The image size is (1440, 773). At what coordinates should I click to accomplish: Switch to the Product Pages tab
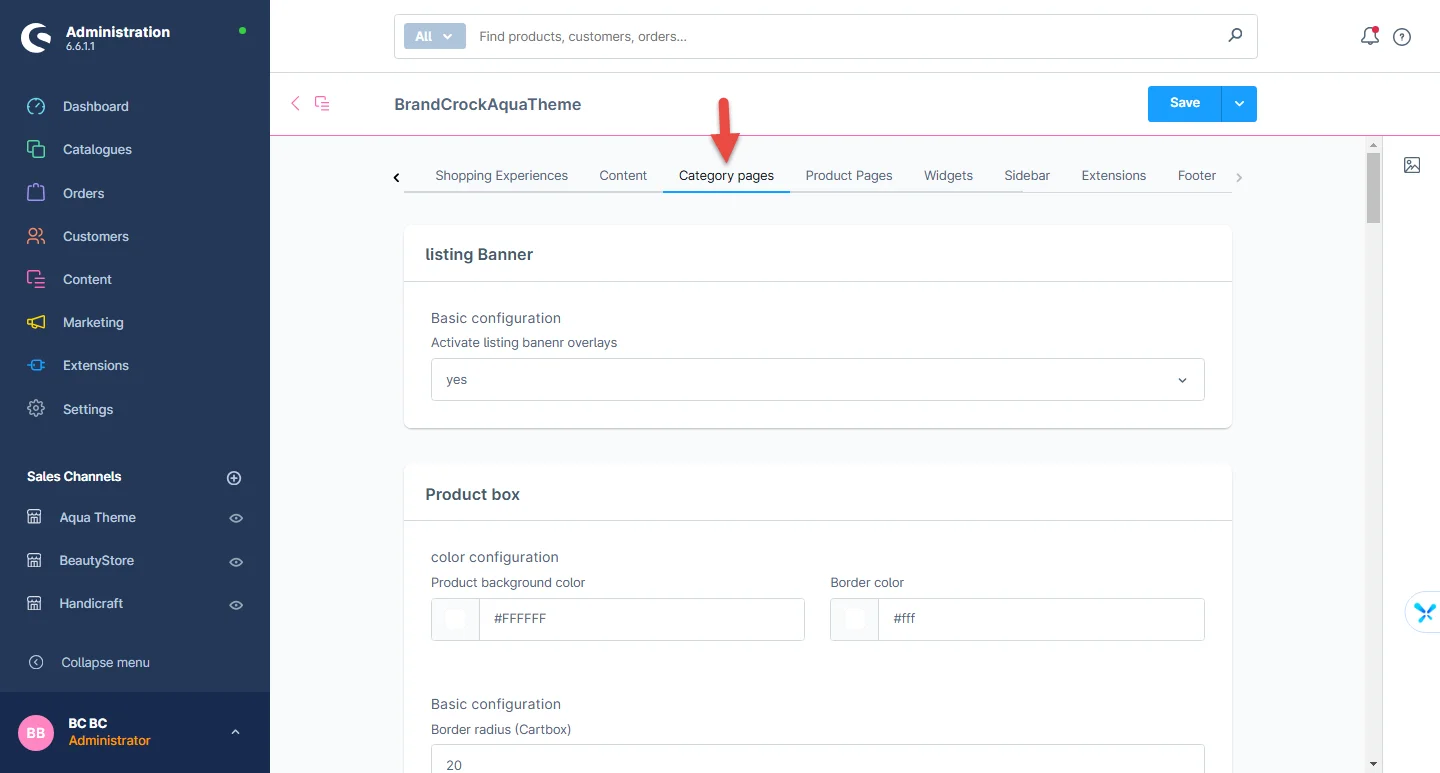pos(848,175)
